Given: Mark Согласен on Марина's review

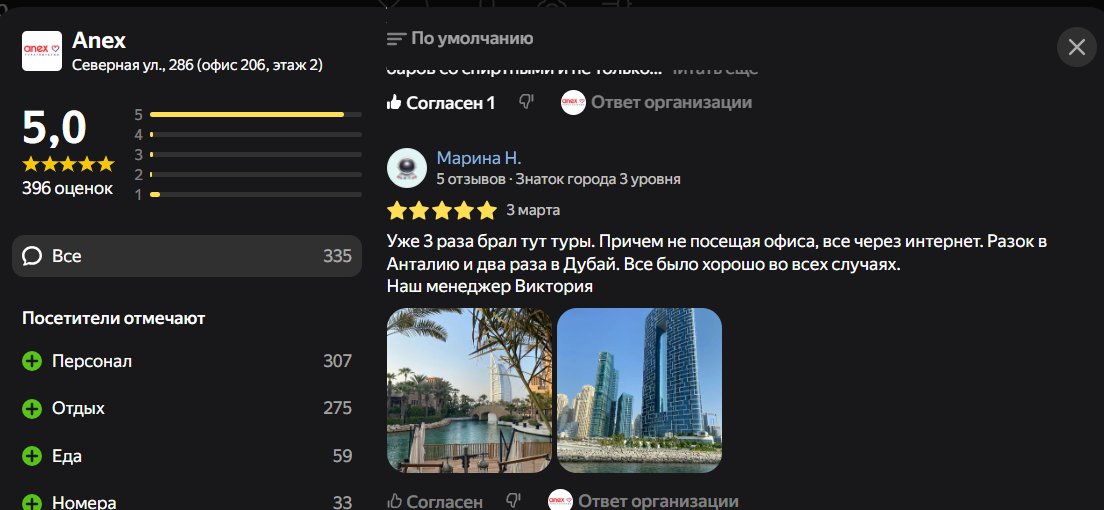Looking at the screenshot, I should [435, 502].
